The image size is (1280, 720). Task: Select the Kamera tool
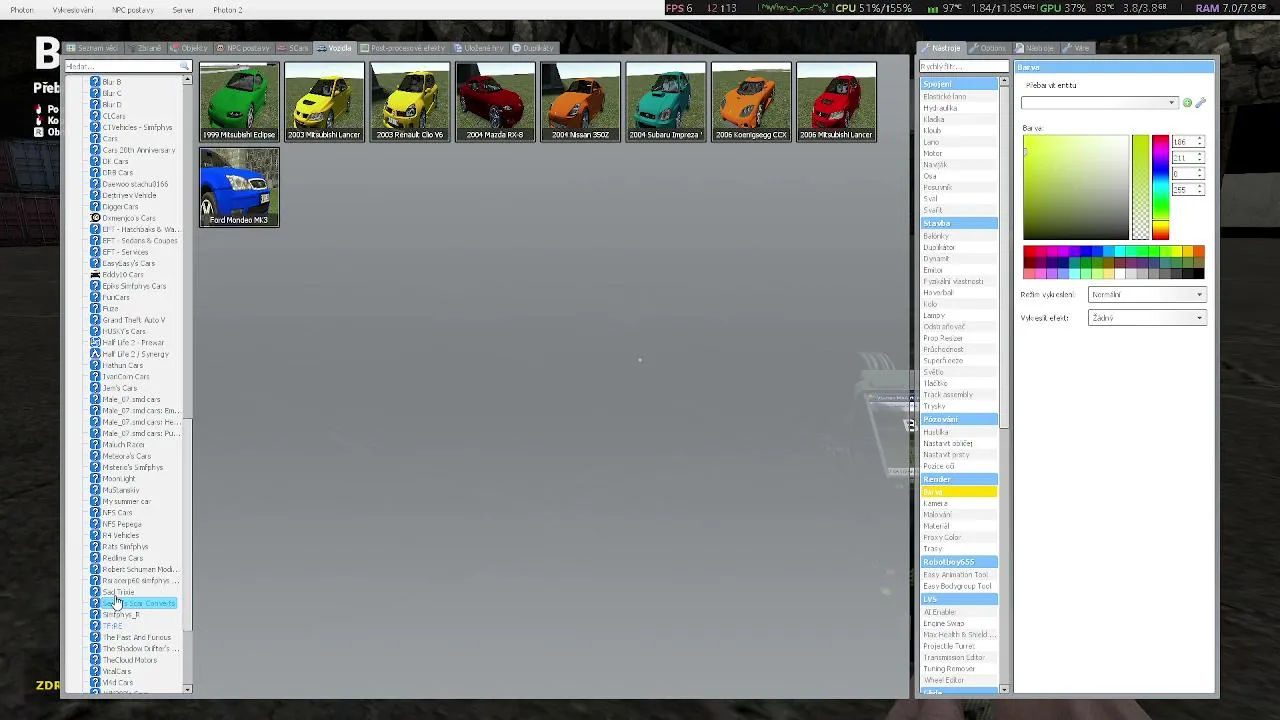(x=959, y=504)
